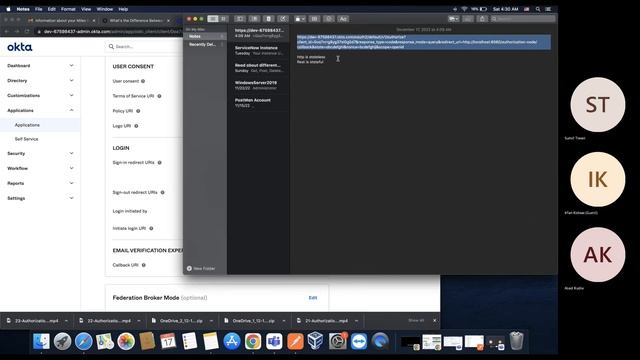Click the help icon beside Sign-out redirect URIs
This screenshot has height=360, width=640.
tap(162, 192)
